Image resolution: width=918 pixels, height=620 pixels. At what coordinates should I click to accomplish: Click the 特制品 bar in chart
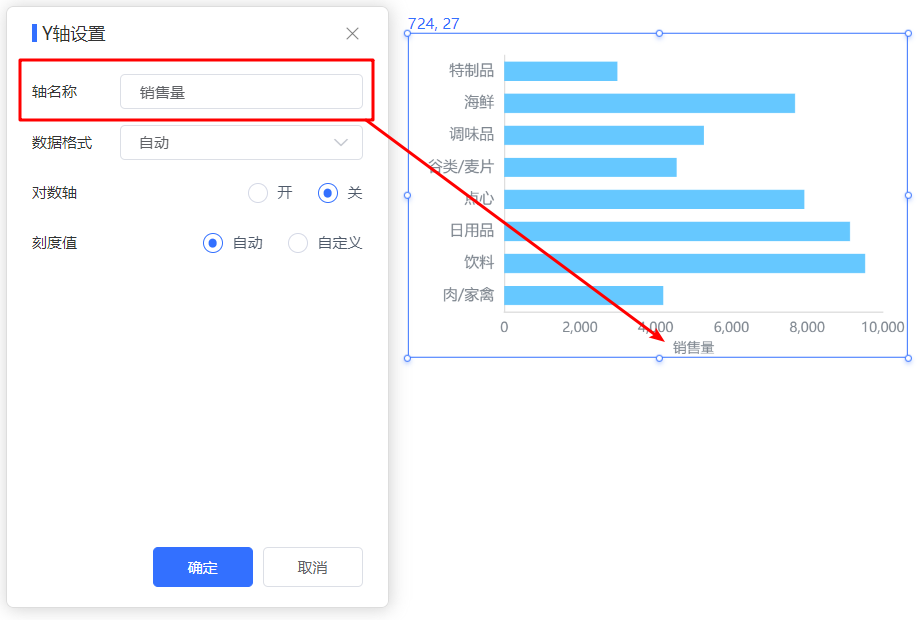coord(560,71)
